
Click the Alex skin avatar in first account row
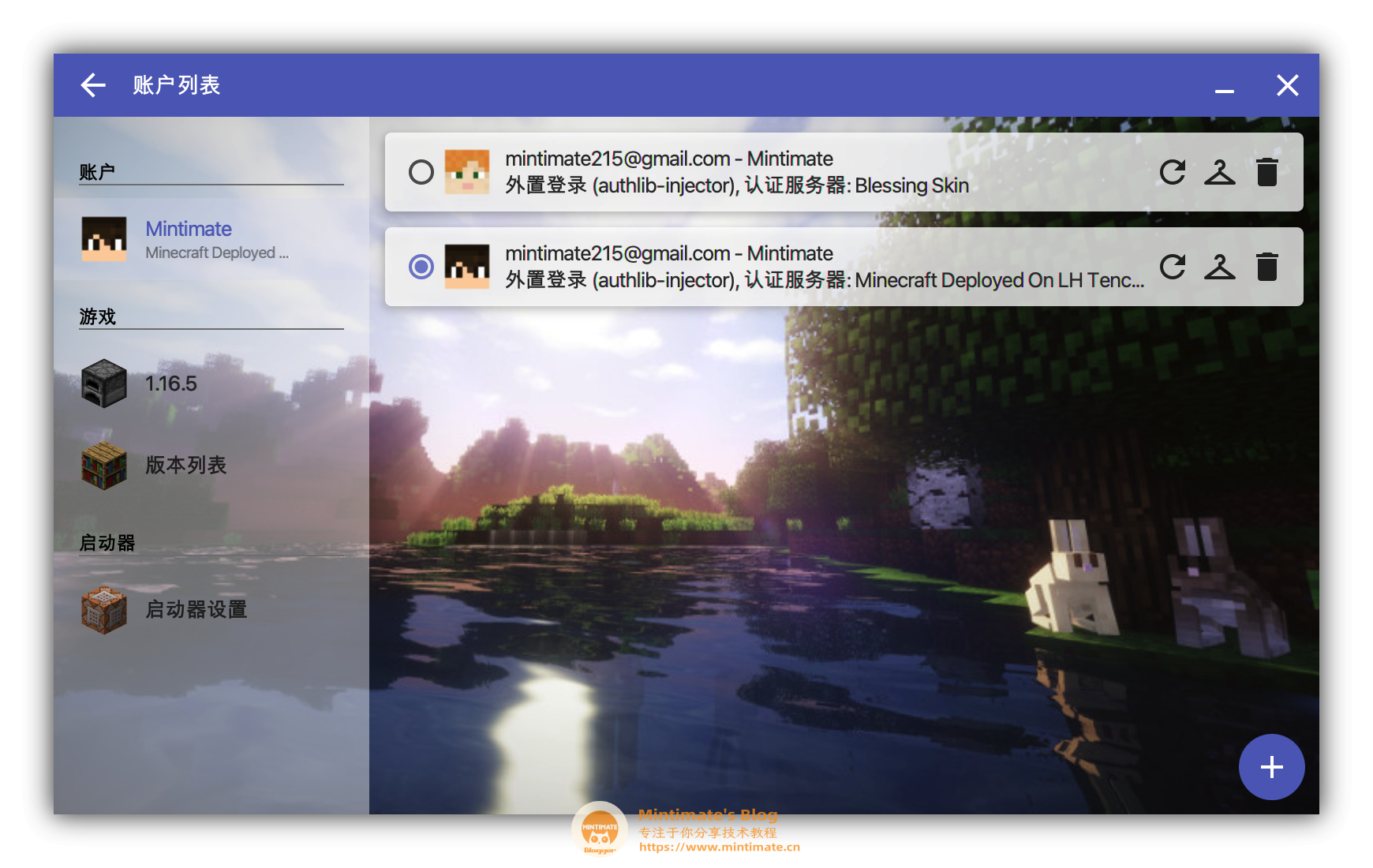tap(467, 172)
